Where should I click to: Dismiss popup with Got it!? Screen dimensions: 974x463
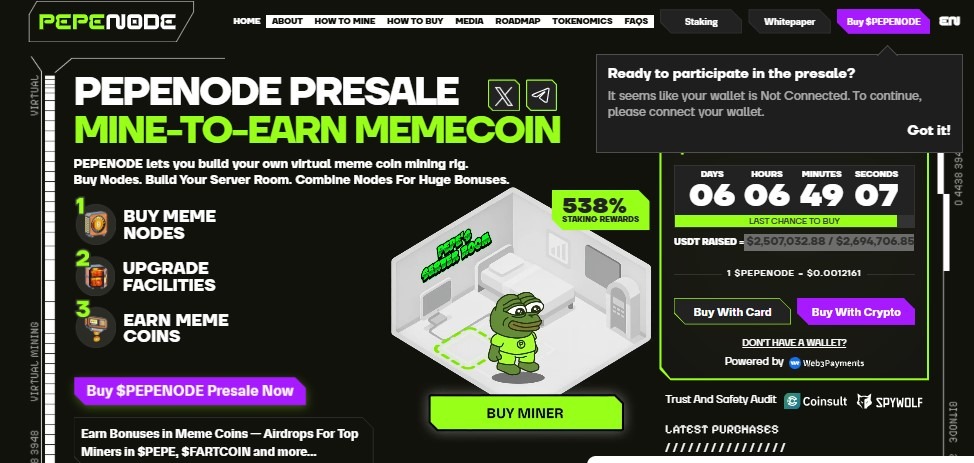point(929,130)
